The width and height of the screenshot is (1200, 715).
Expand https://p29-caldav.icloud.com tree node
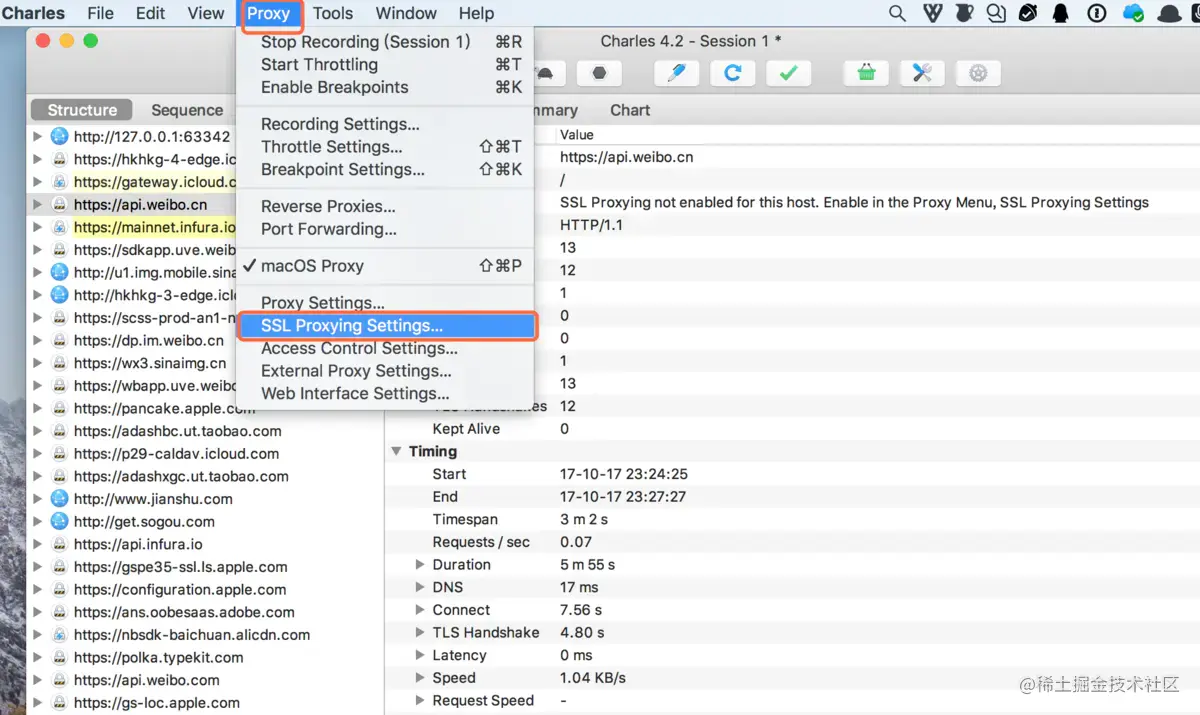pyautogui.click(x=37, y=454)
